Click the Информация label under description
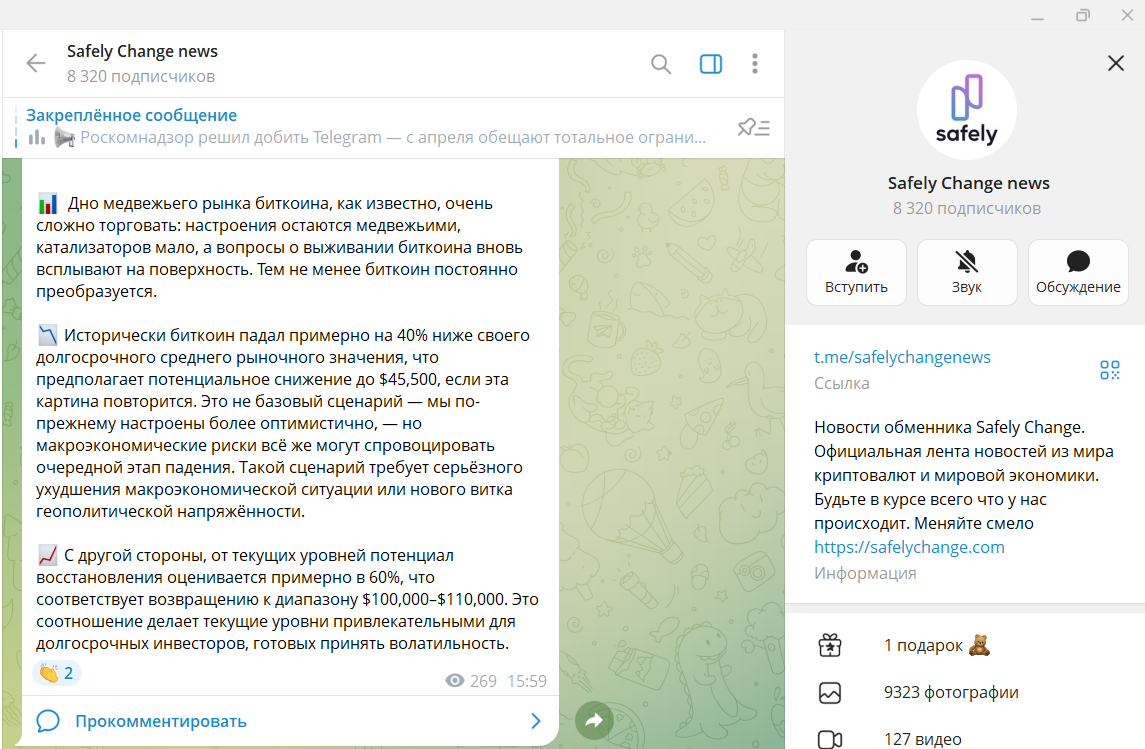This screenshot has width=1145, height=749. [x=865, y=573]
